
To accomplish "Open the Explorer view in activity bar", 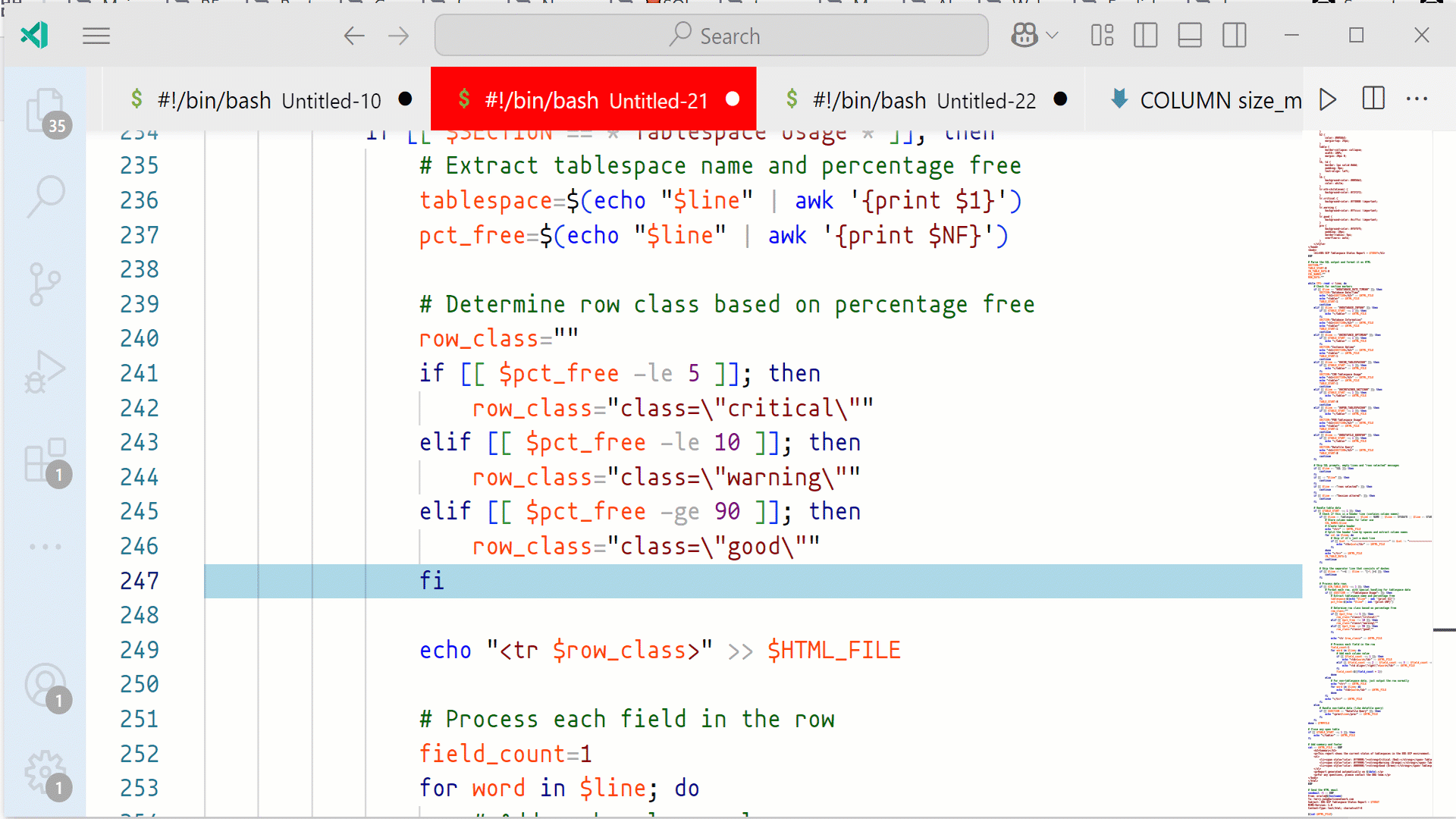I will [x=45, y=111].
